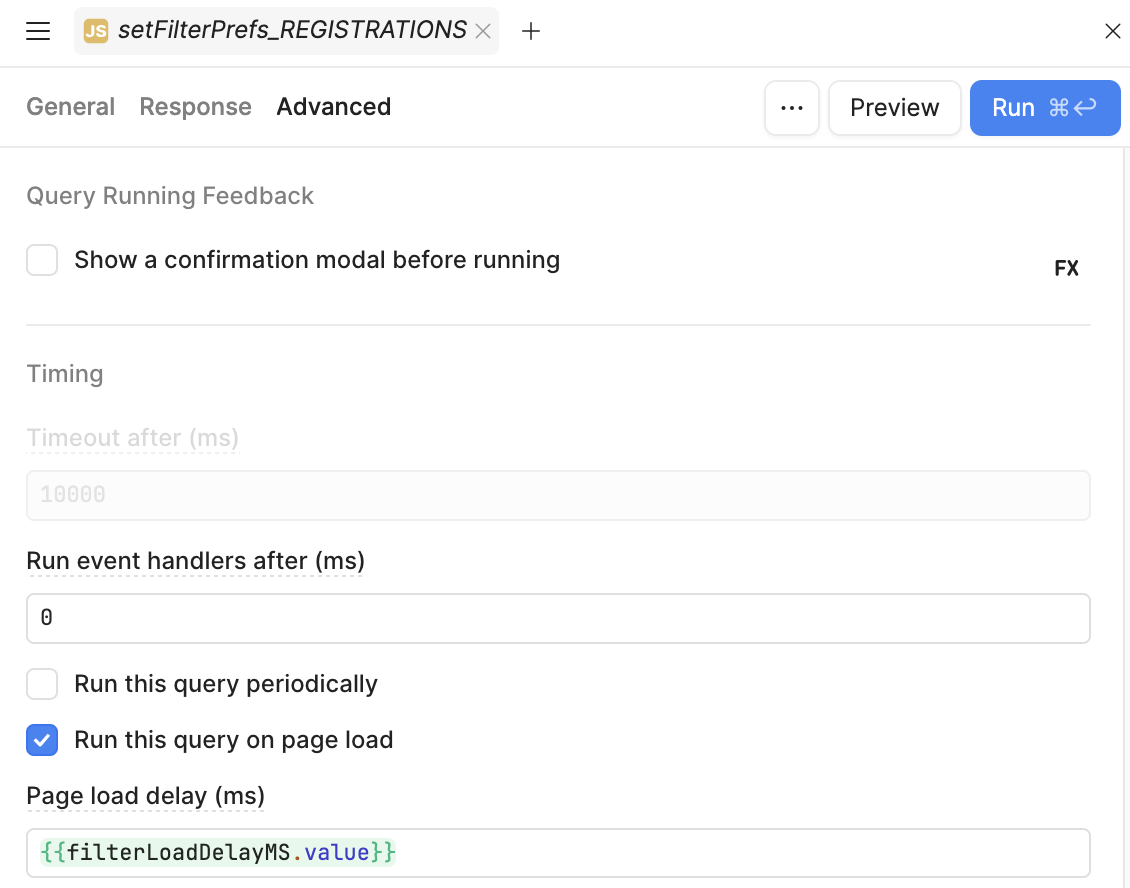Click the Page load delay input field
The height and width of the screenshot is (888, 1130).
click(558, 853)
